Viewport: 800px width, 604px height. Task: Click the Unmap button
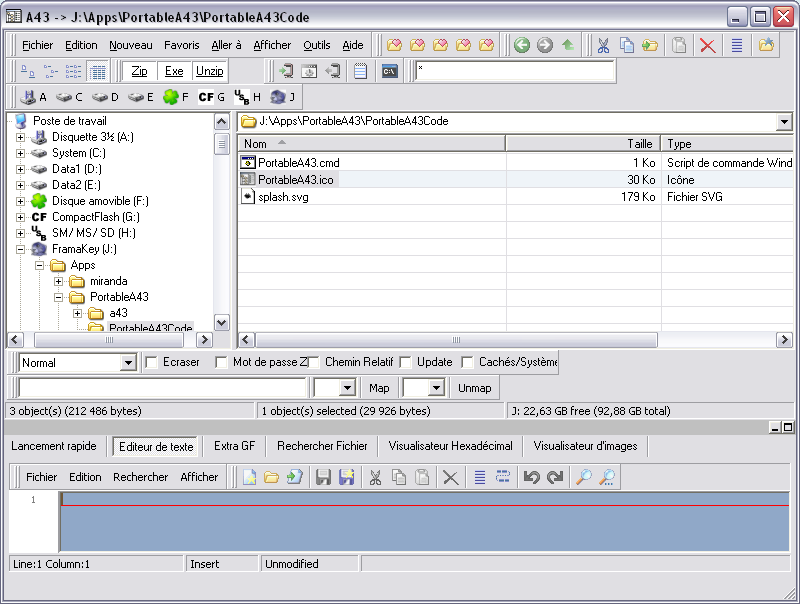(474, 388)
